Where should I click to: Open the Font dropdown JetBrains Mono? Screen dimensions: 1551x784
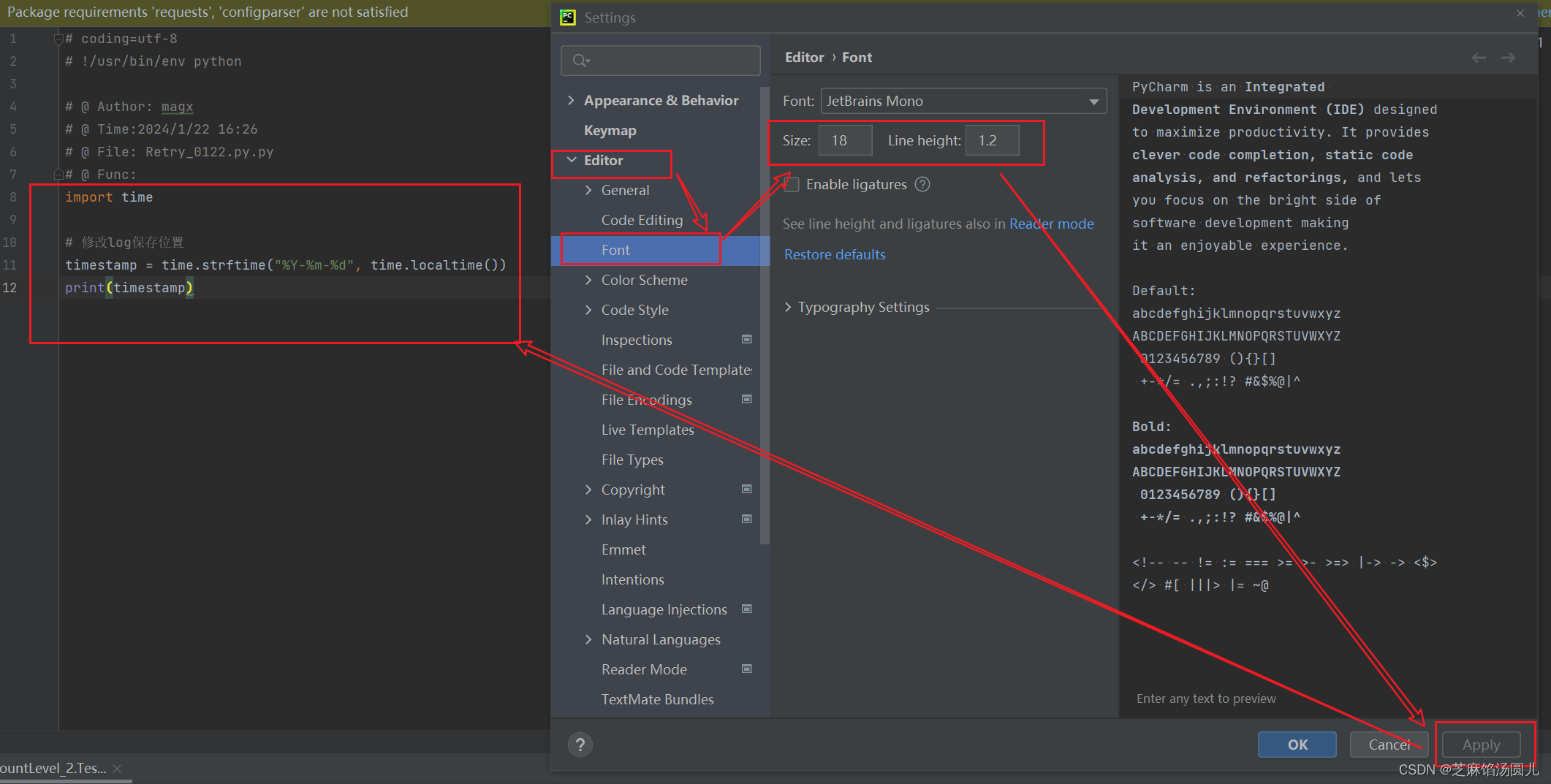[x=963, y=101]
